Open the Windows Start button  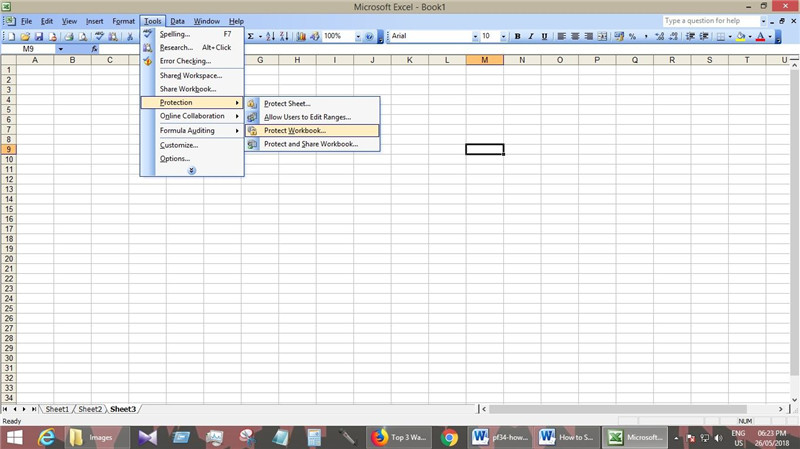click(x=14, y=437)
